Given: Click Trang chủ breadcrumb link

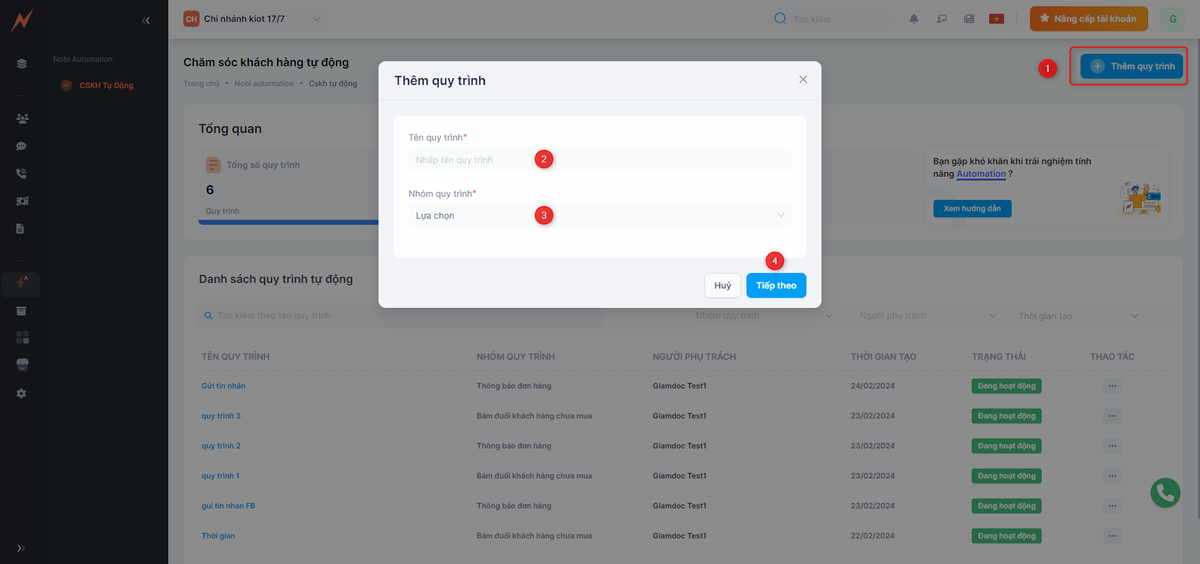Looking at the screenshot, I should tap(201, 83).
